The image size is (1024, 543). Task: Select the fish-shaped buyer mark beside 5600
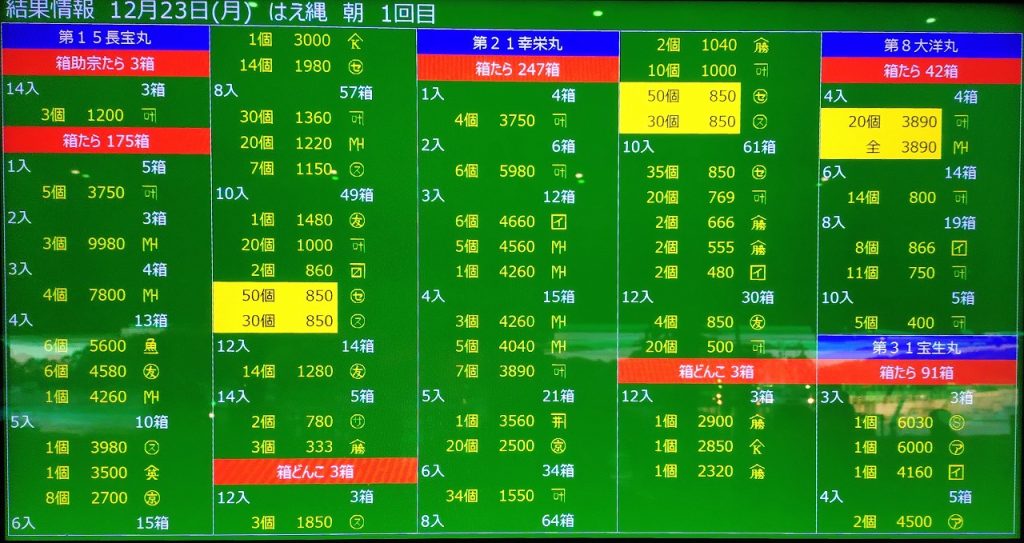(151, 345)
